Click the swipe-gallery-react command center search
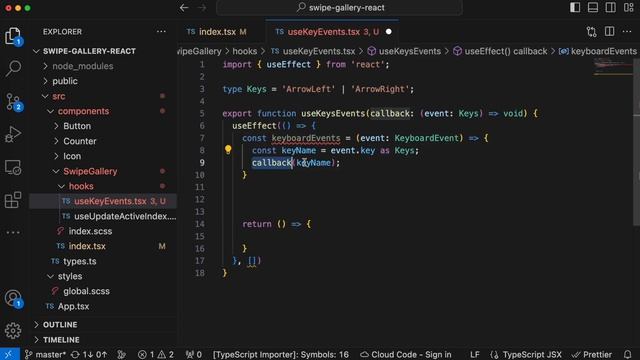The height and width of the screenshot is (360, 640). [x=340, y=7]
